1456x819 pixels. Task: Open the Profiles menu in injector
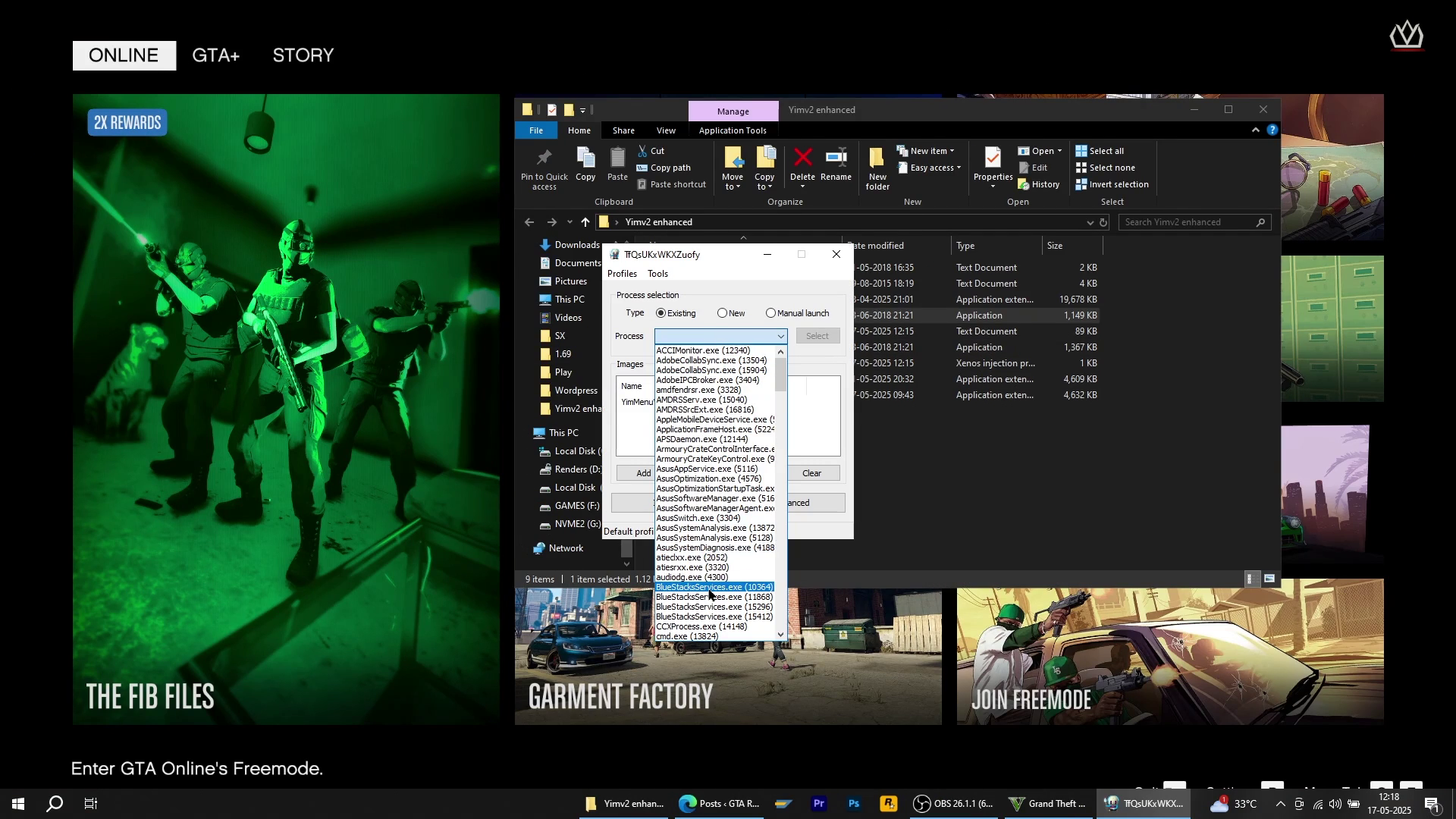click(x=622, y=274)
